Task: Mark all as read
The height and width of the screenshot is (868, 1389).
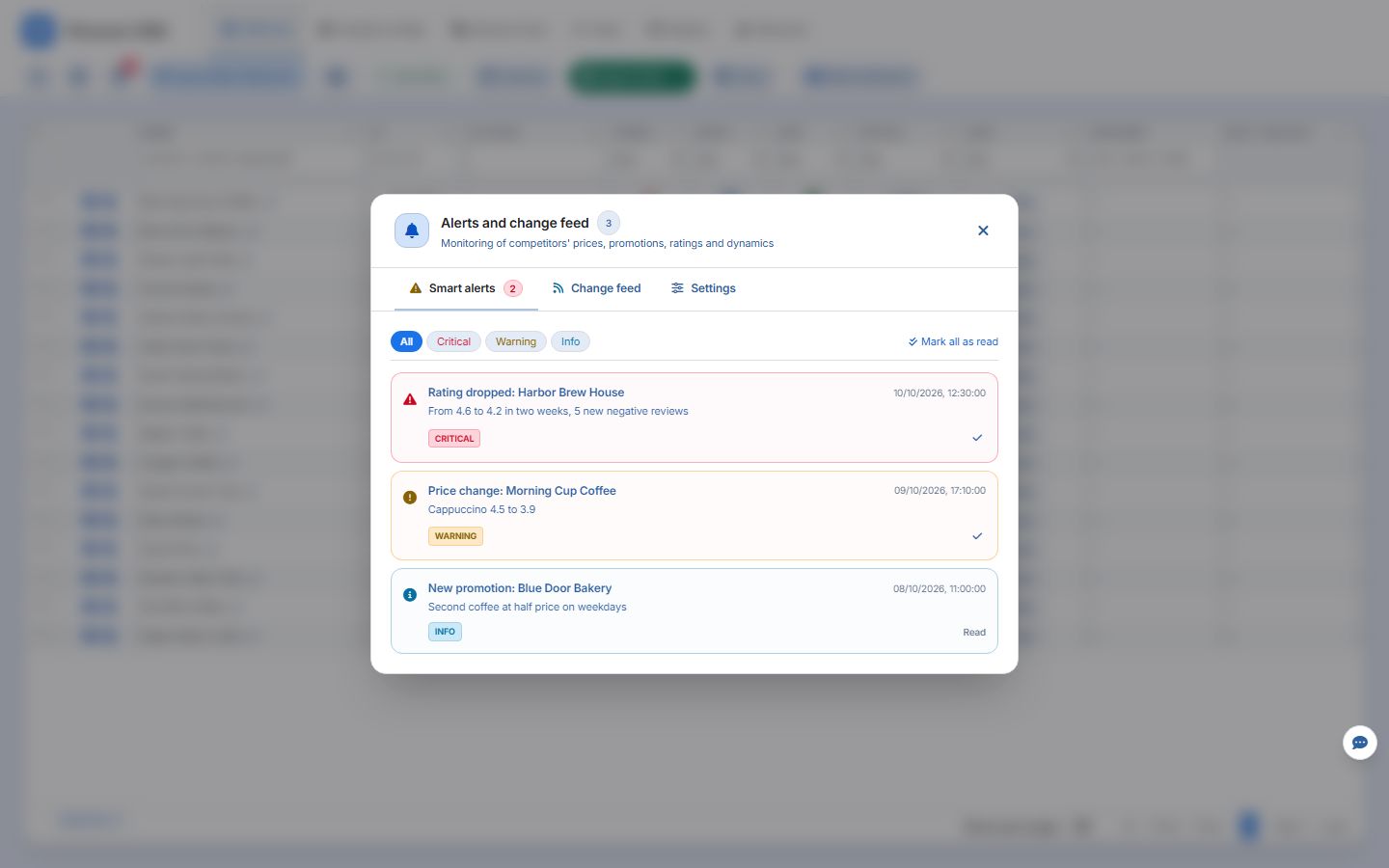Action: tap(953, 341)
